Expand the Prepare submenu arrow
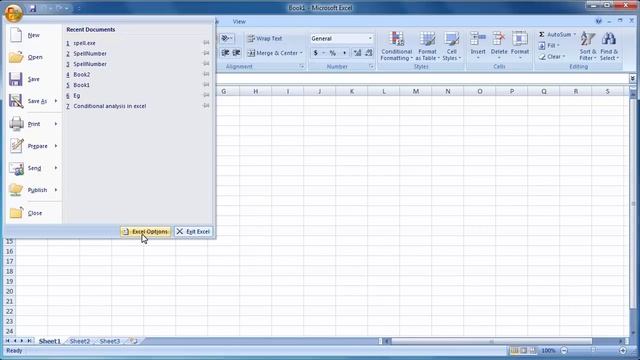 tap(56, 146)
